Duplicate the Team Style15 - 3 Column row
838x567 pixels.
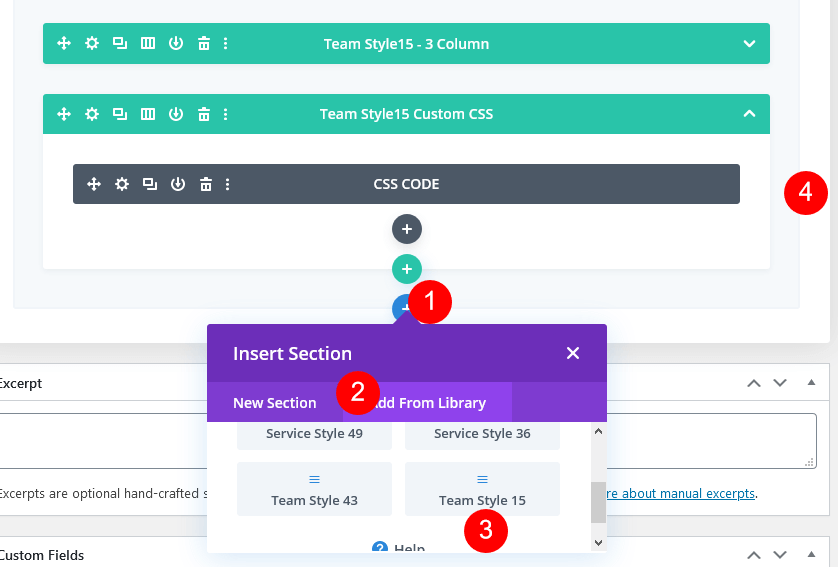pos(120,43)
